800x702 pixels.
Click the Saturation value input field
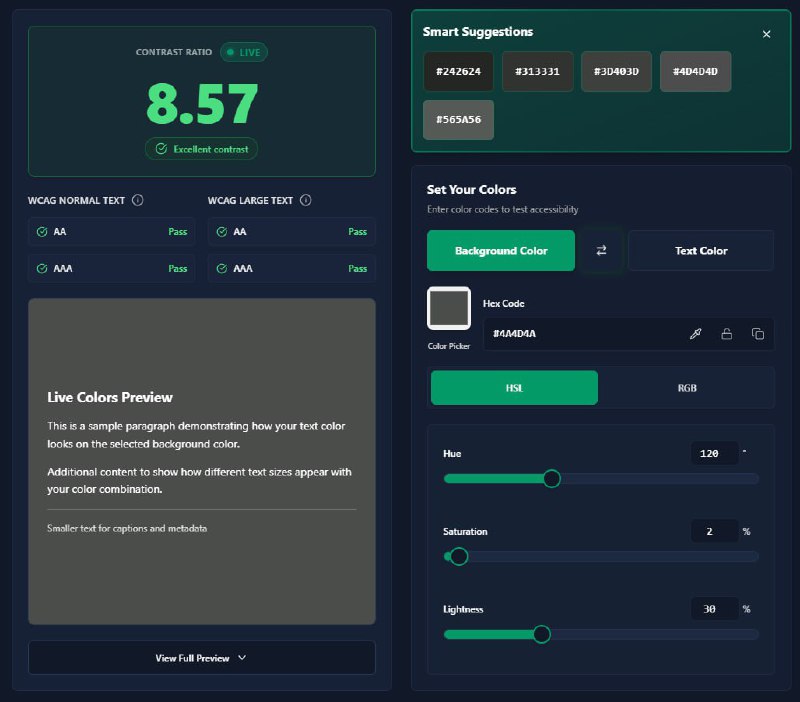(x=714, y=531)
